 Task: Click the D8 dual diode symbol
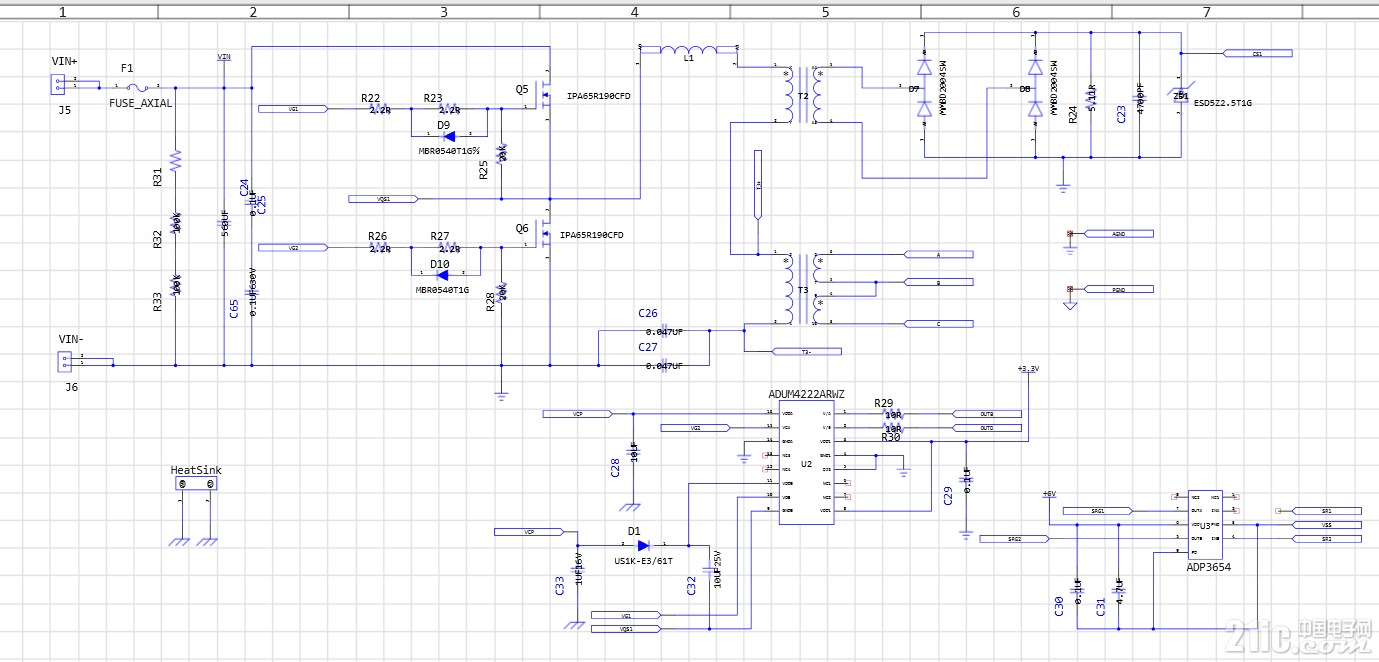1035,88
